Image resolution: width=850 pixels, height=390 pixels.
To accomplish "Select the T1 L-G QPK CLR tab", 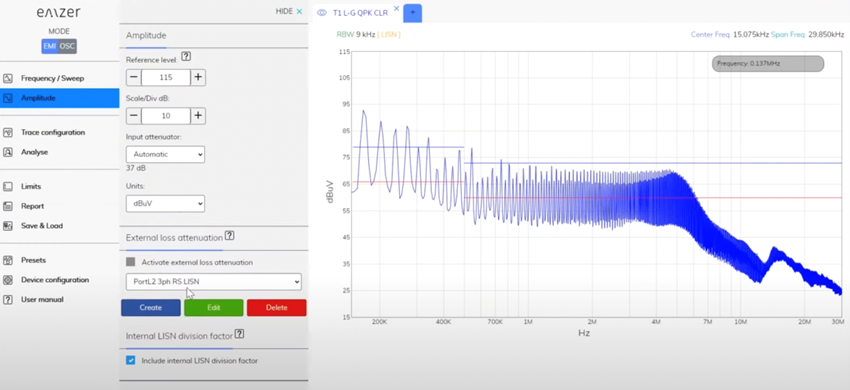I will [x=360, y=13].
